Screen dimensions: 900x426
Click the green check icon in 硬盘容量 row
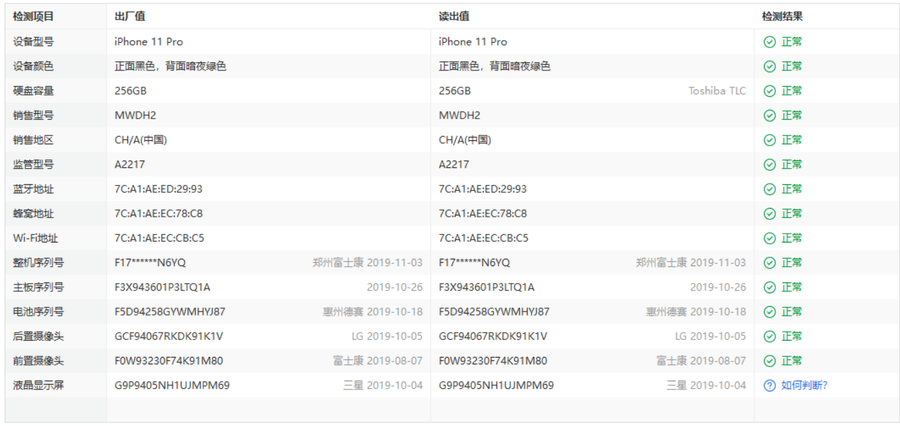769,91
